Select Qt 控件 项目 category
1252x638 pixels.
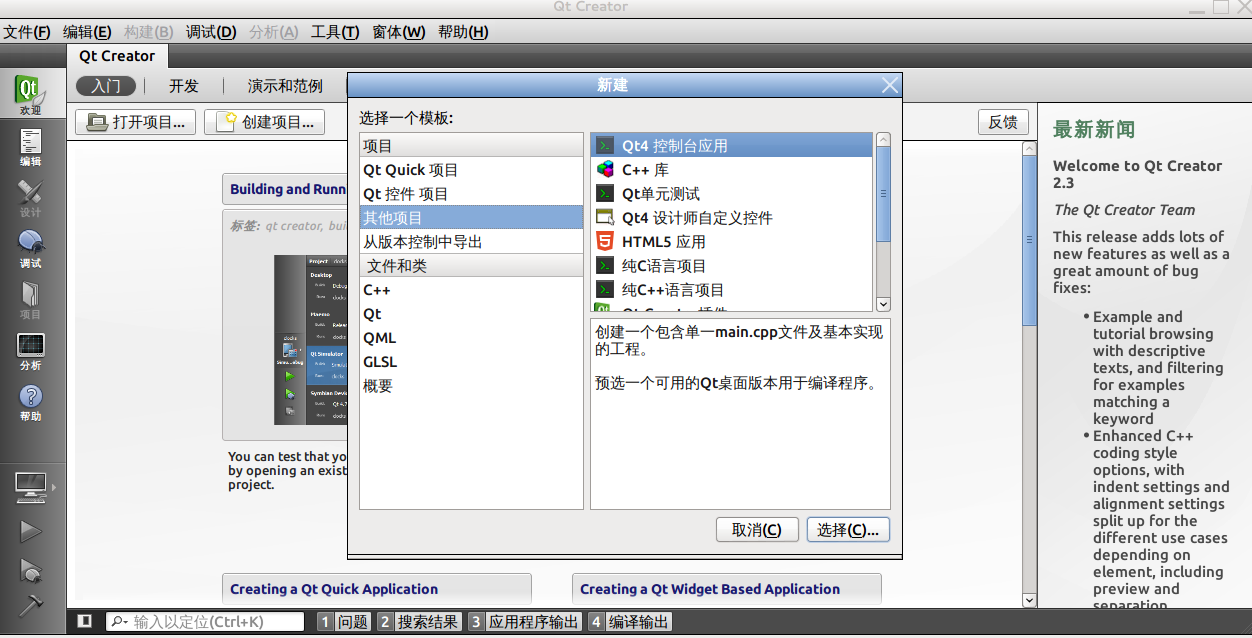click(471, 194)
